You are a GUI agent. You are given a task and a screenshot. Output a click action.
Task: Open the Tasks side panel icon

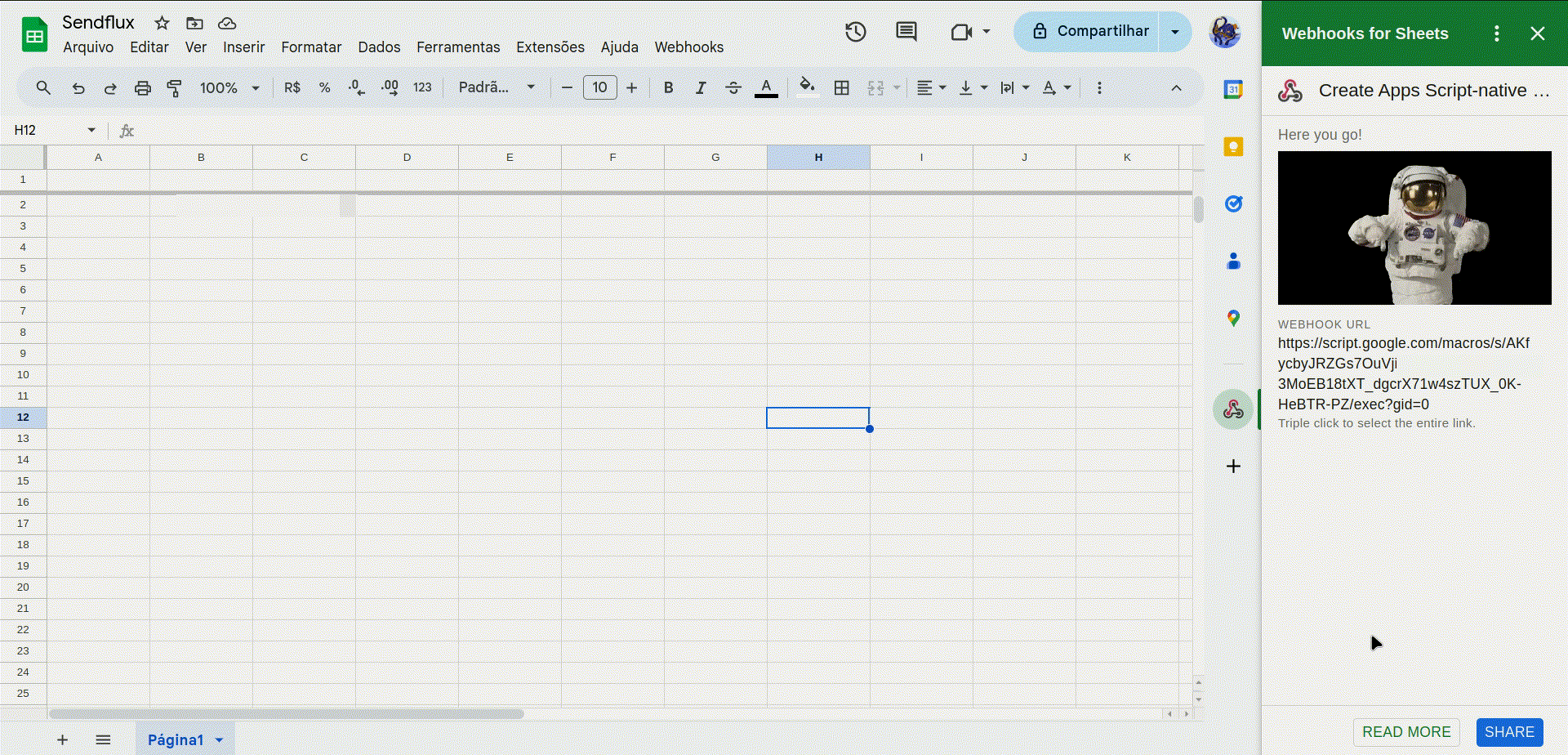click(x=1233, y=203)
